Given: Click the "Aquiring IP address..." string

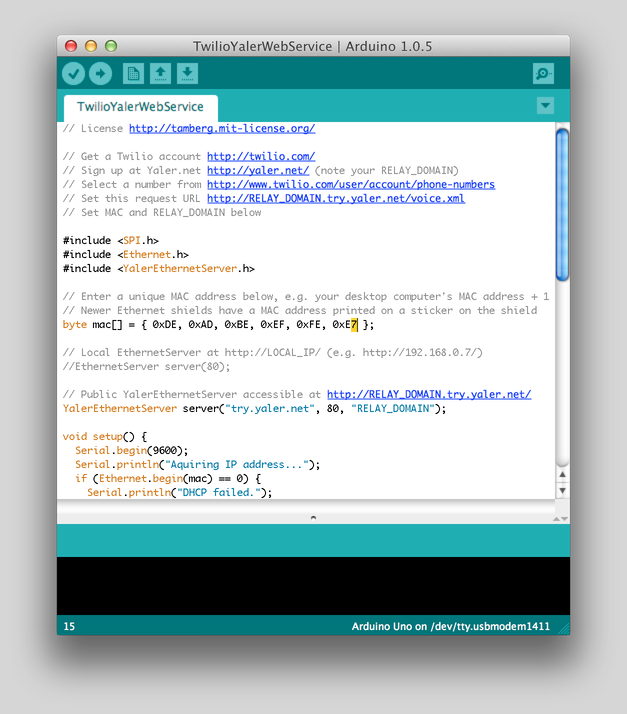Looking at the screenshot, I should coord(237,464).
